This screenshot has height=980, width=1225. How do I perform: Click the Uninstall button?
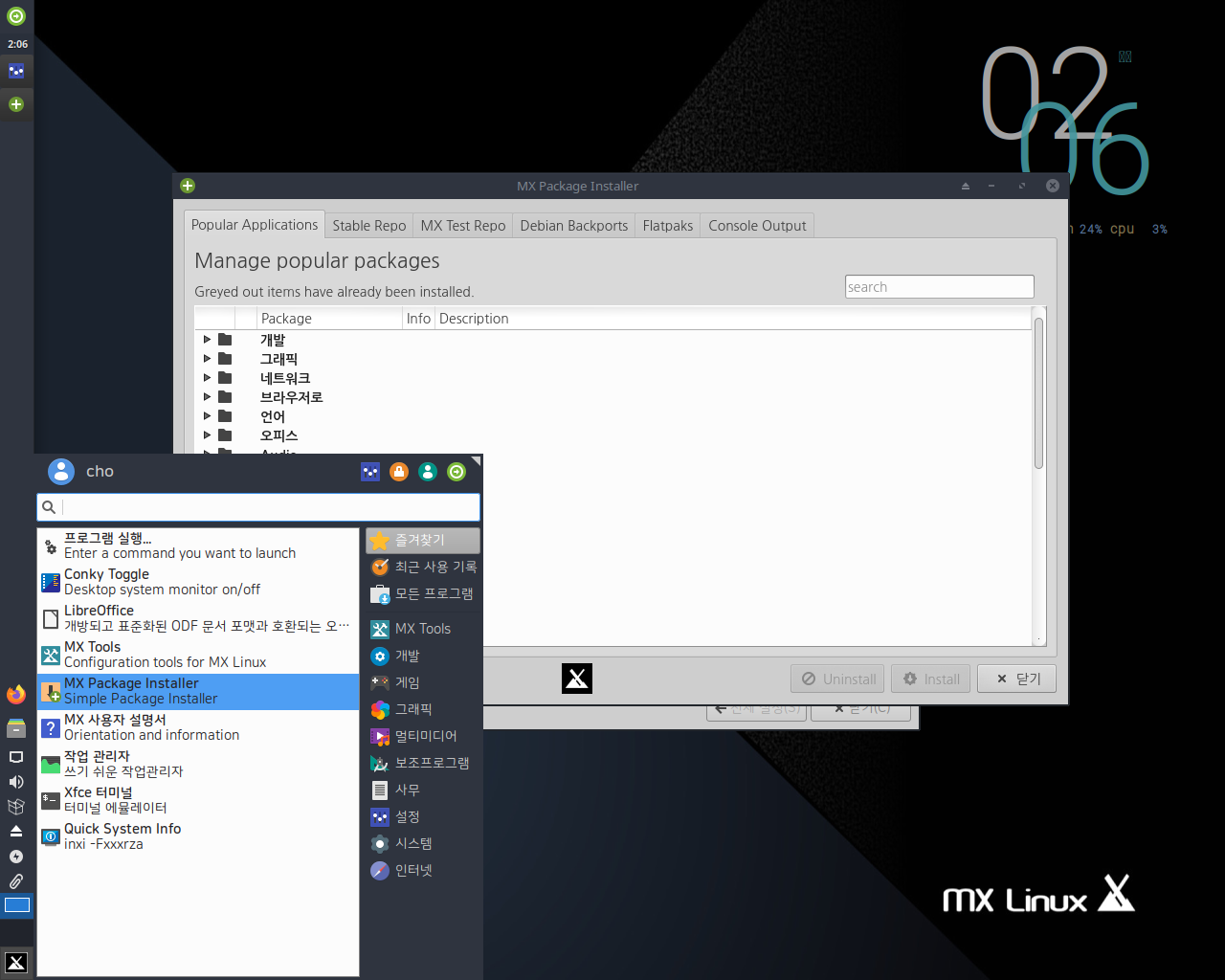click(x=838, y=679)
